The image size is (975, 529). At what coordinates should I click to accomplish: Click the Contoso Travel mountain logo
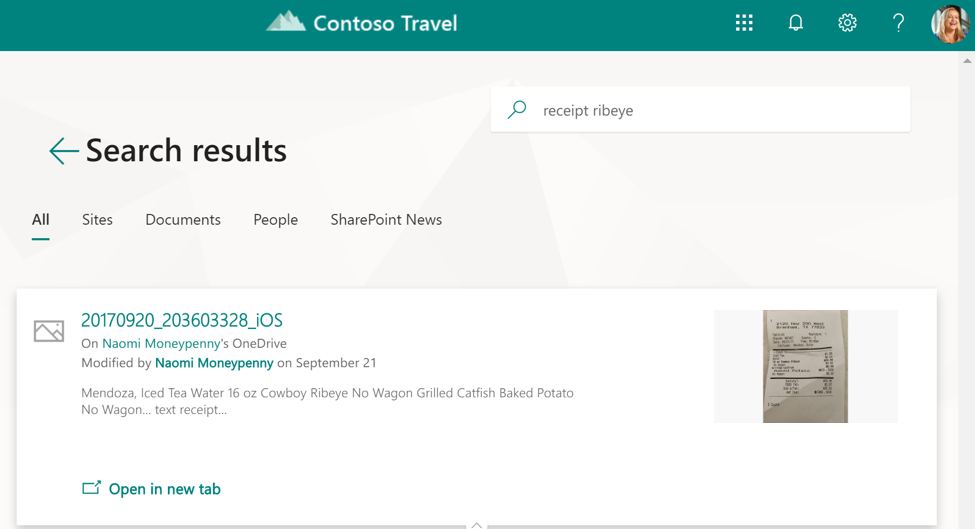286,22
